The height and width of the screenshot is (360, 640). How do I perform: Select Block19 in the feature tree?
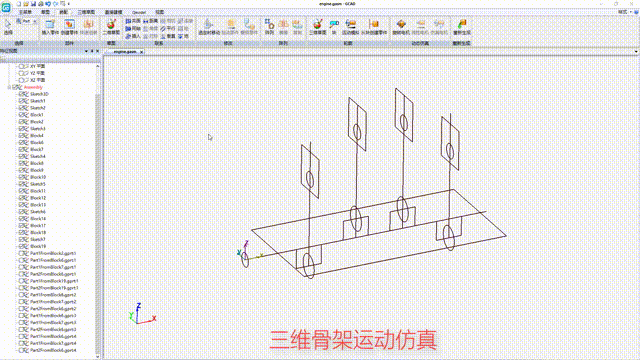click(38, 246)
